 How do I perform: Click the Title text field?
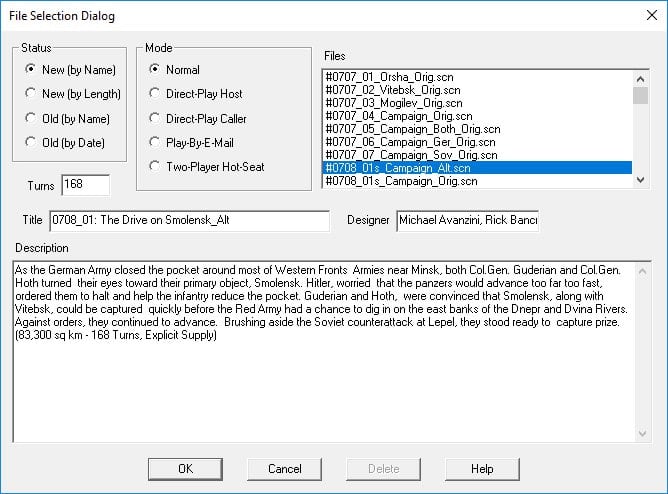190,221
